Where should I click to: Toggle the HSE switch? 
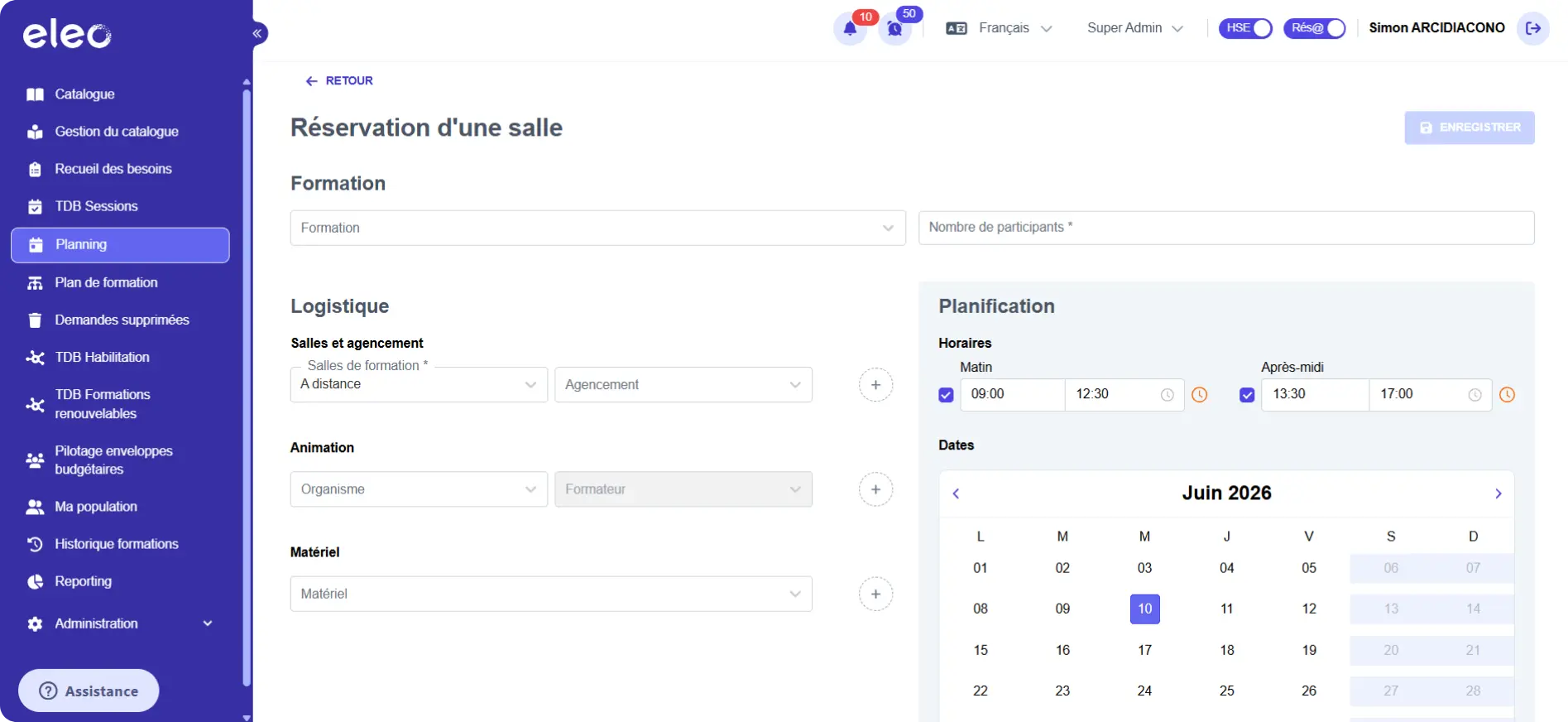pos(1245,28)
